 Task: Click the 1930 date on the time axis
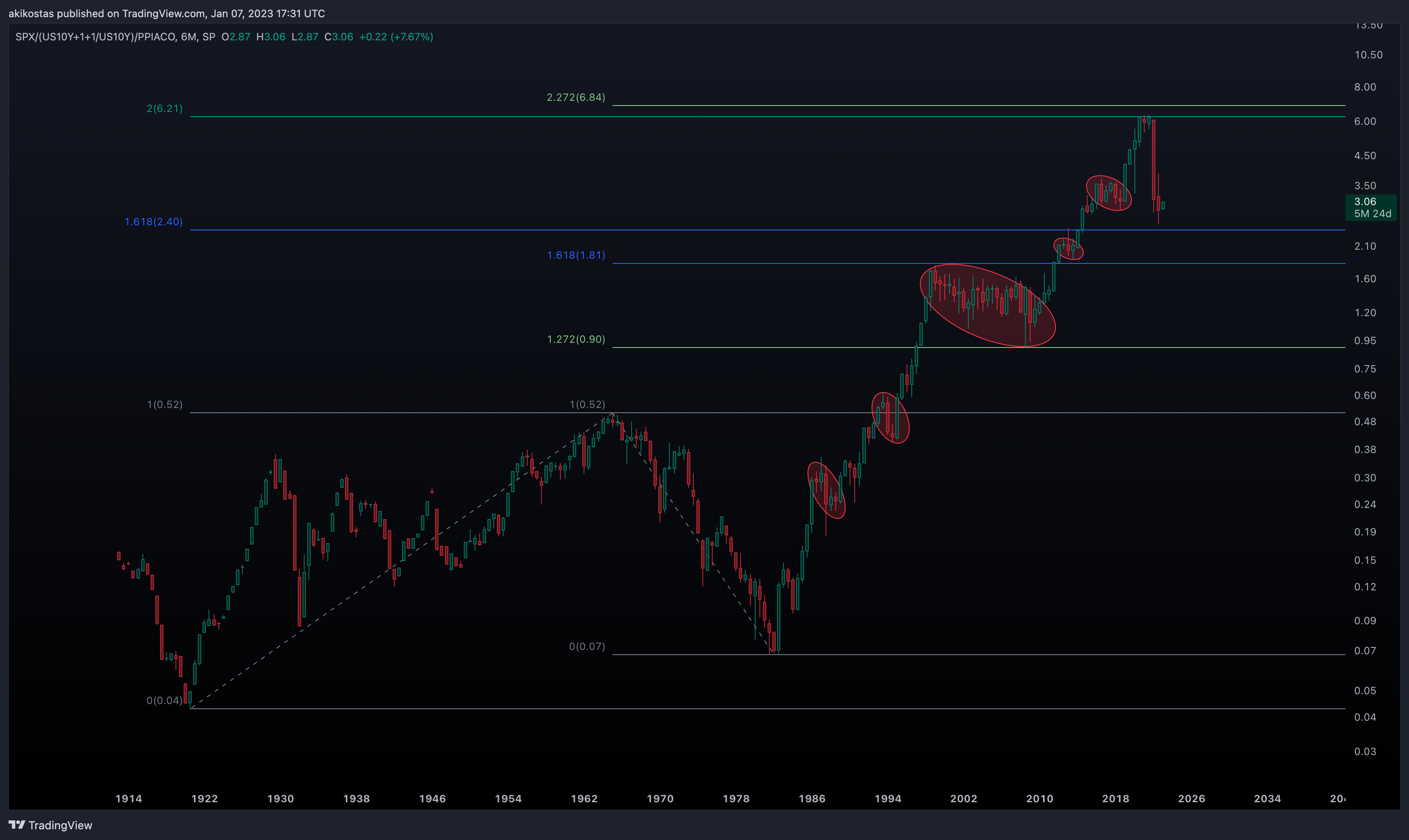pos(280,799)
